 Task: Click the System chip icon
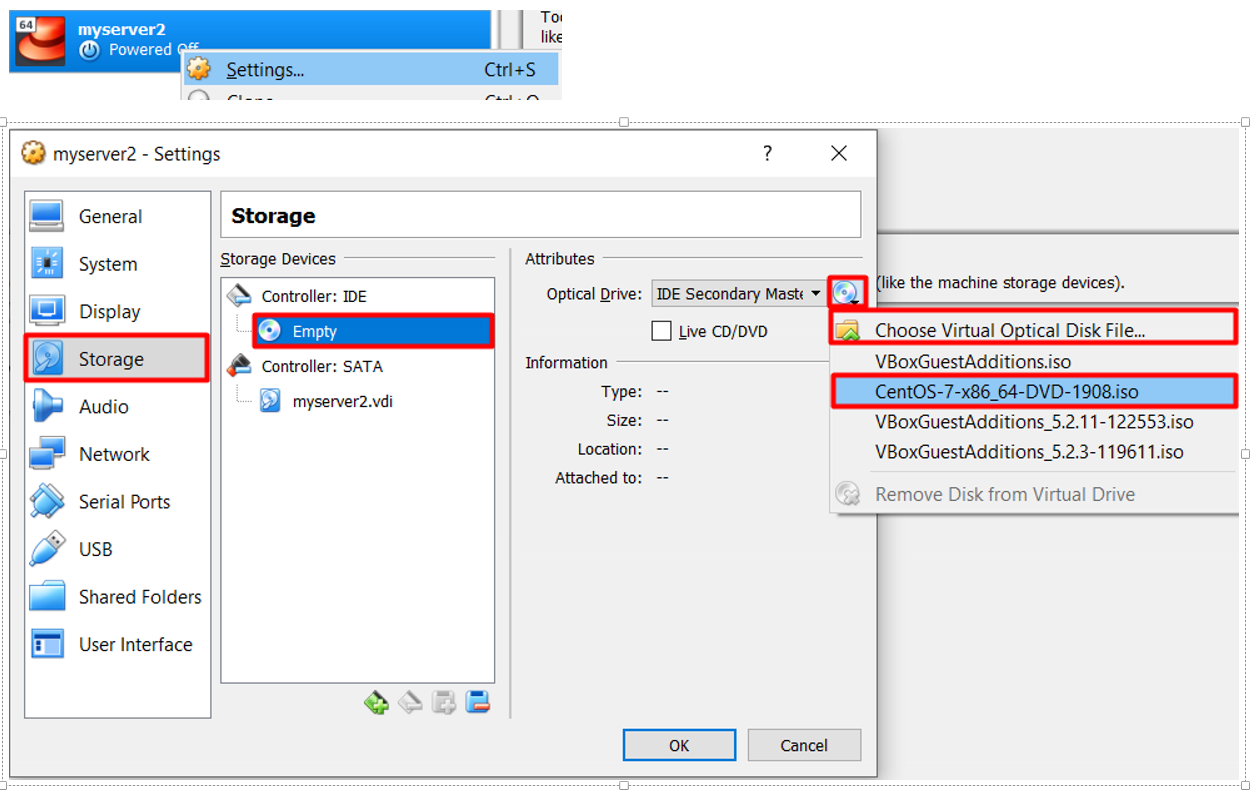pos(47,264)
